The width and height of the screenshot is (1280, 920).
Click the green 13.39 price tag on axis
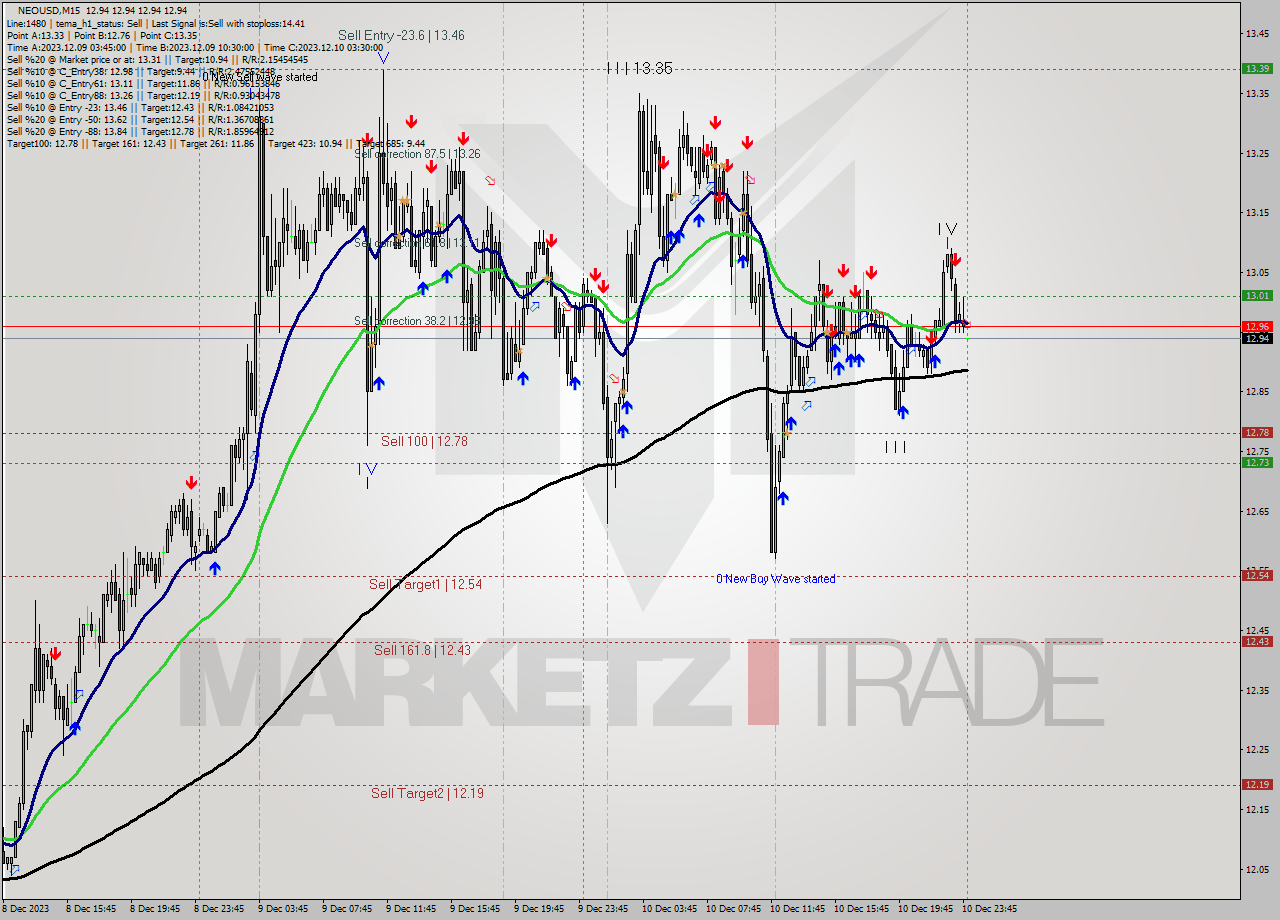1257,68
